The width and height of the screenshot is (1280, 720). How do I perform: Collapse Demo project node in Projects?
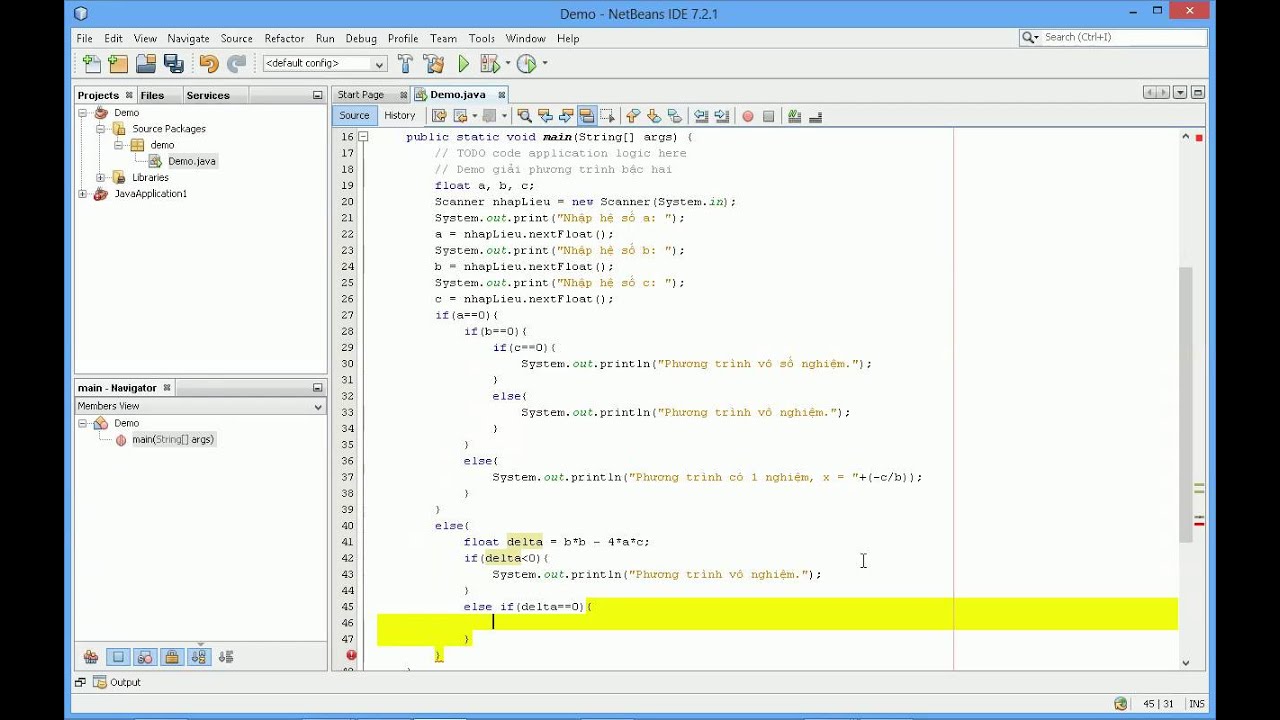click(83, 113)
